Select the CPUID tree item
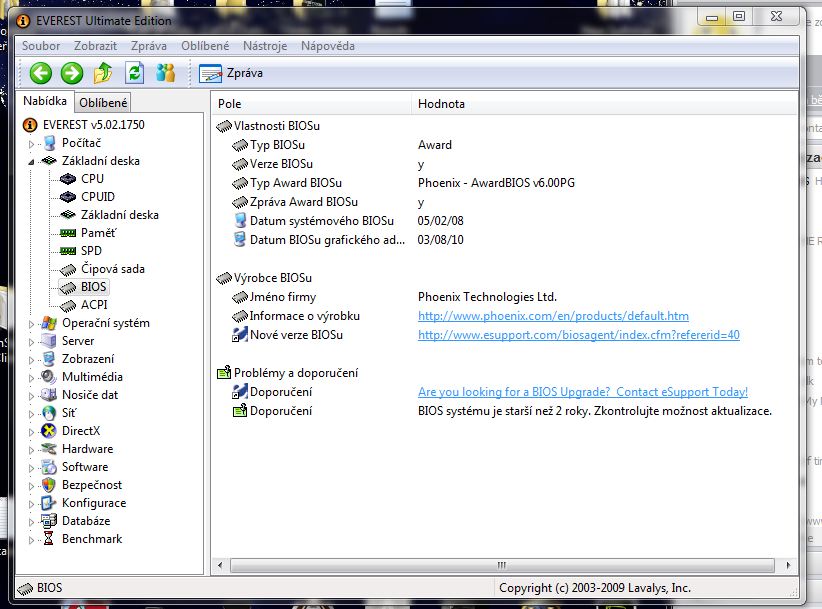Image resolution: width=822 pixels, height=609 pixels. tap(98, 197)
